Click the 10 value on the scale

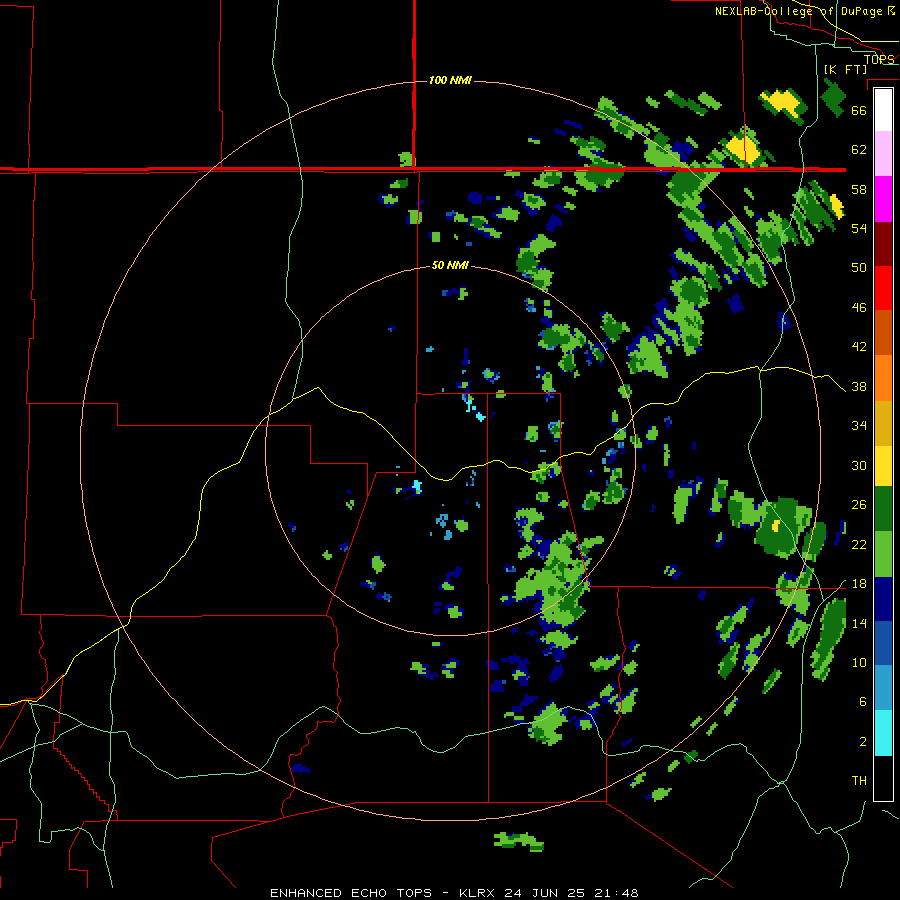[x=859, y=662]
